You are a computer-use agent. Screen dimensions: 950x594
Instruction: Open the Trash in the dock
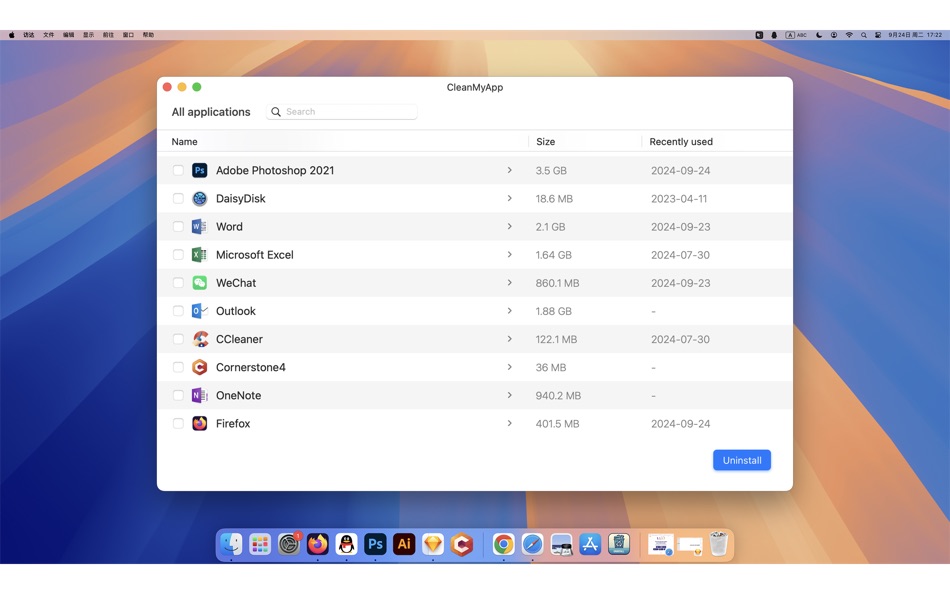point(719,544)
